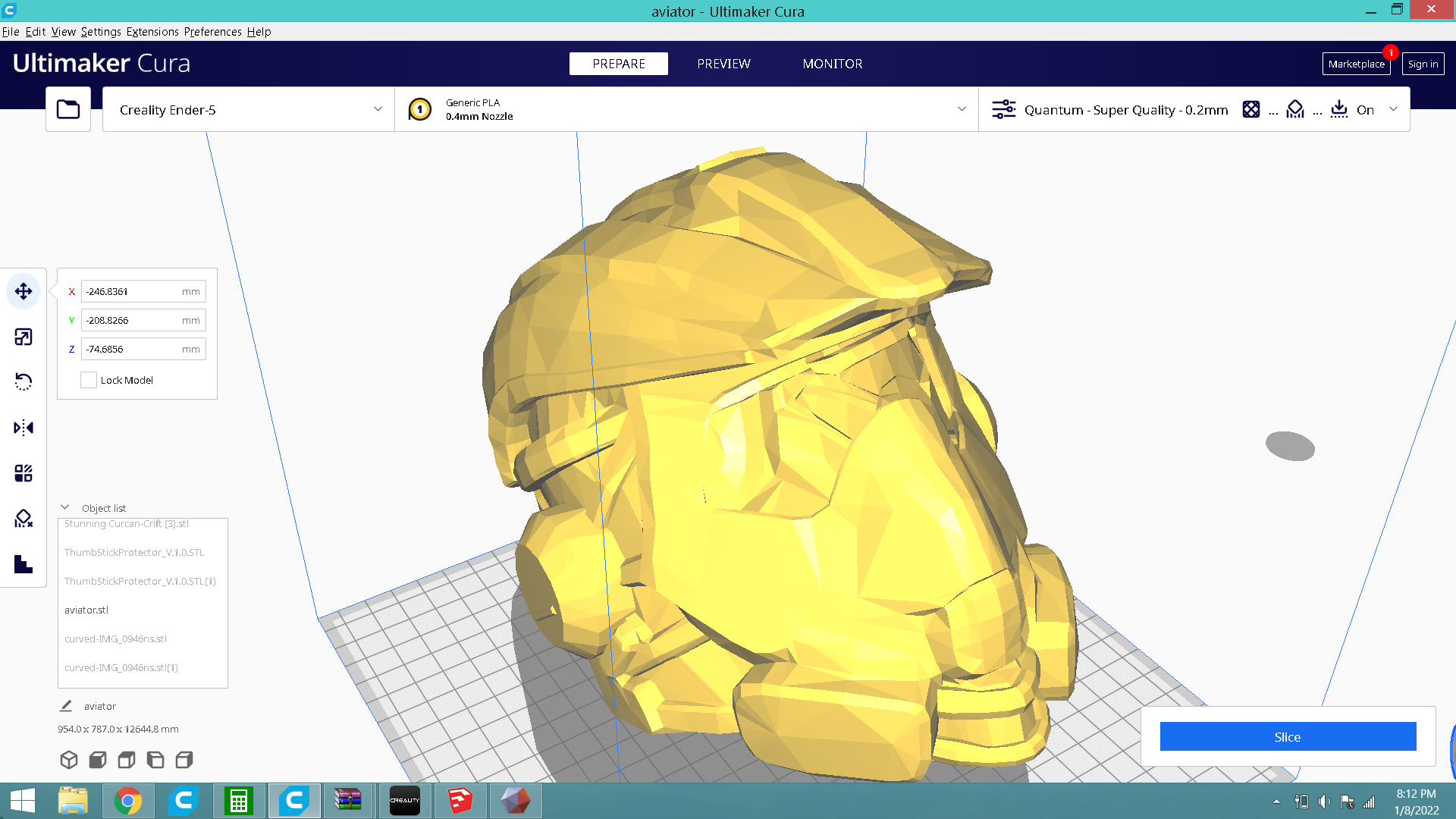Viewport: 1456px width, 819px height.
Task: Click the build plate adhesion icon
Action: [x=1339, y=109]
